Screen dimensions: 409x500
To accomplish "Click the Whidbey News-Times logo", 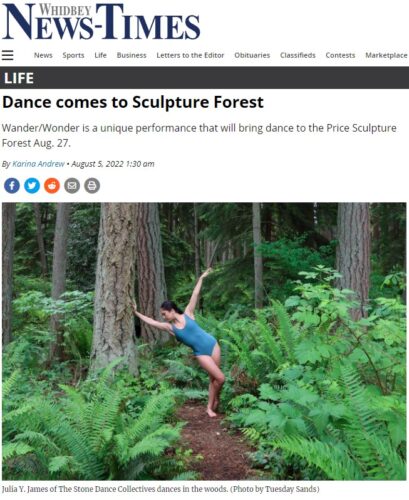I will [x=101, y=22].
